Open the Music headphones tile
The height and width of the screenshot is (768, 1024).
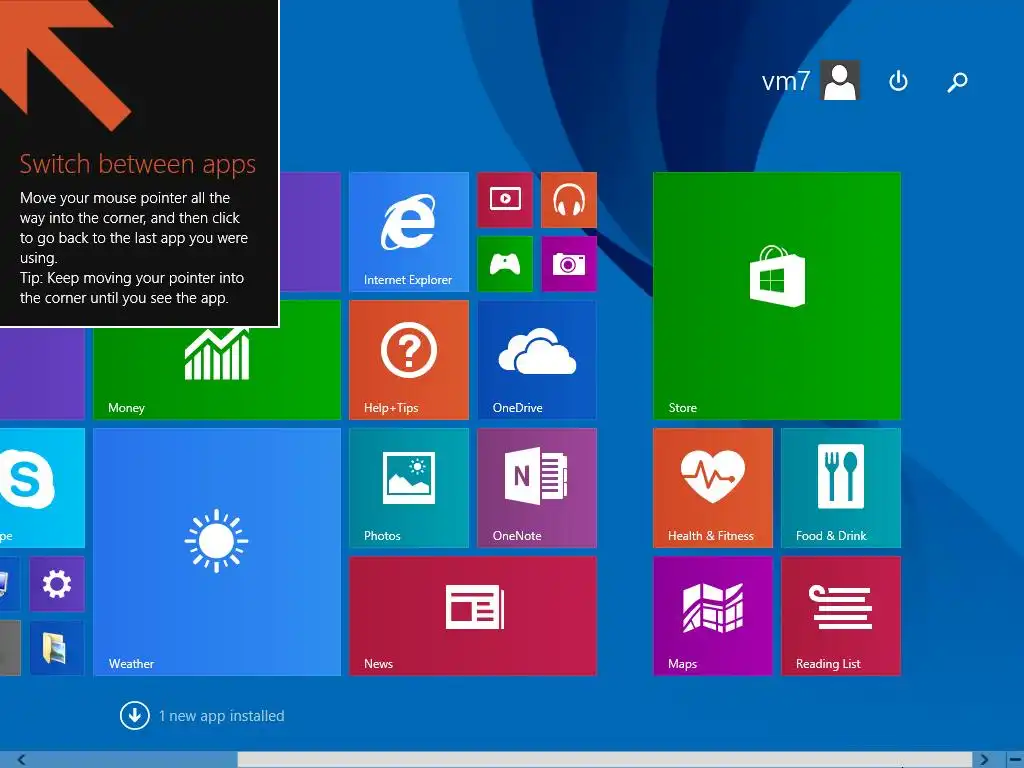click(x=569, y=200)
